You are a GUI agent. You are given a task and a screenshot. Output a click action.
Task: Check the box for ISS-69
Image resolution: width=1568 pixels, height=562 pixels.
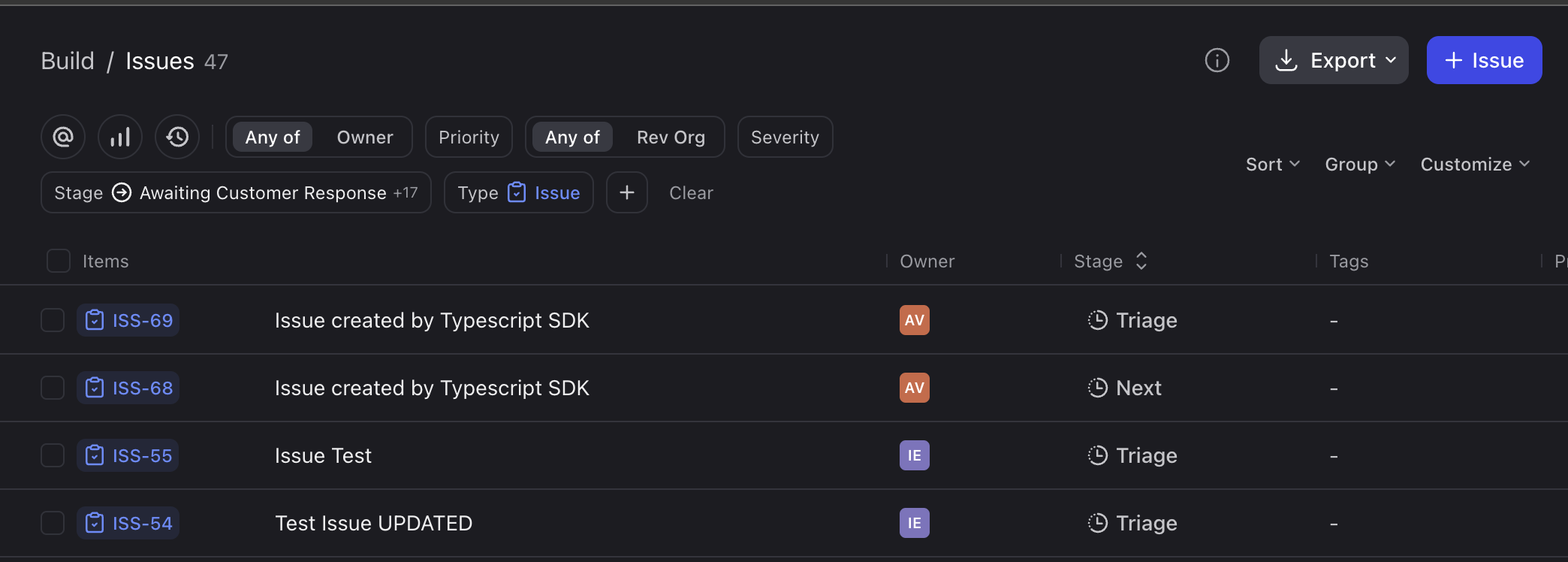pos(53,320)
